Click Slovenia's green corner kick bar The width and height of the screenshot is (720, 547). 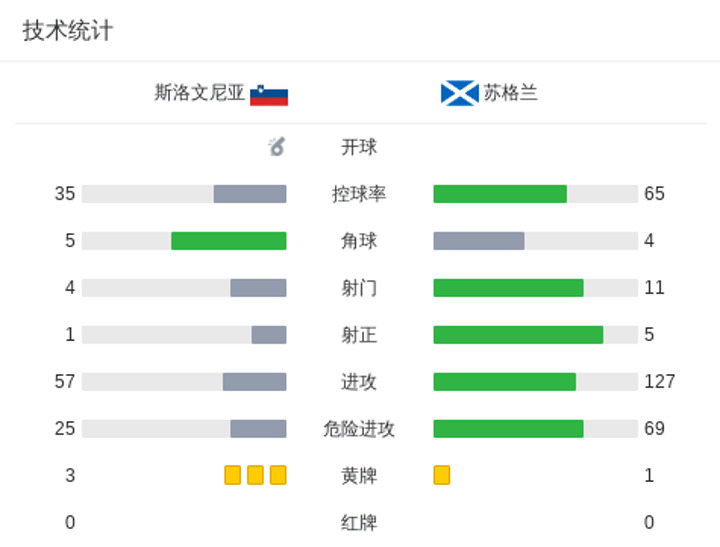point(229,241)
